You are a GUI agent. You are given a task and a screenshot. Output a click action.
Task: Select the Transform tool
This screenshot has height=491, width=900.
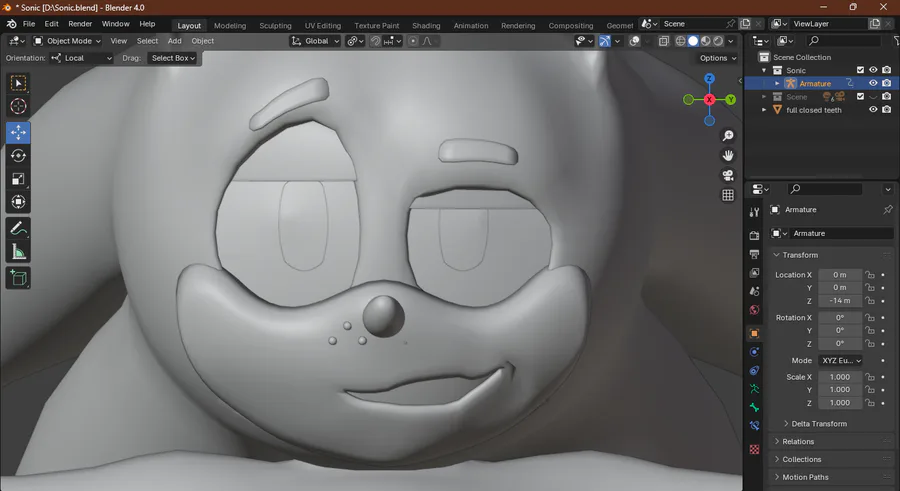tap(18, 202)
